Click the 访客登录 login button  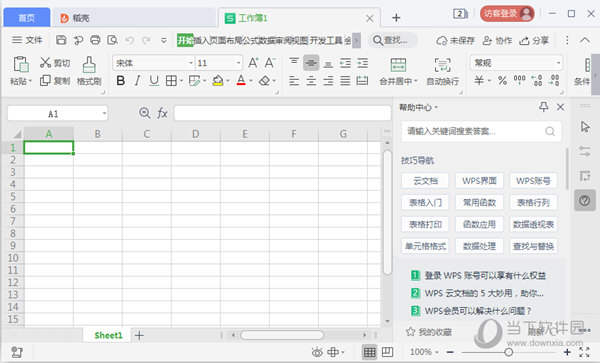[x=507, y=14]
